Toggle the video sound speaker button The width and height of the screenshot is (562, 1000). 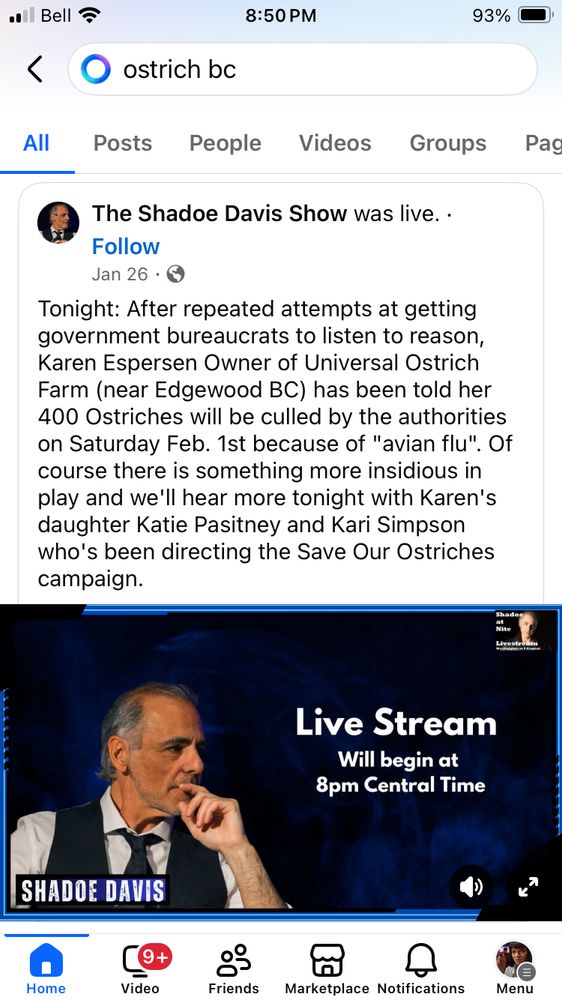click(x=471, y=887)
